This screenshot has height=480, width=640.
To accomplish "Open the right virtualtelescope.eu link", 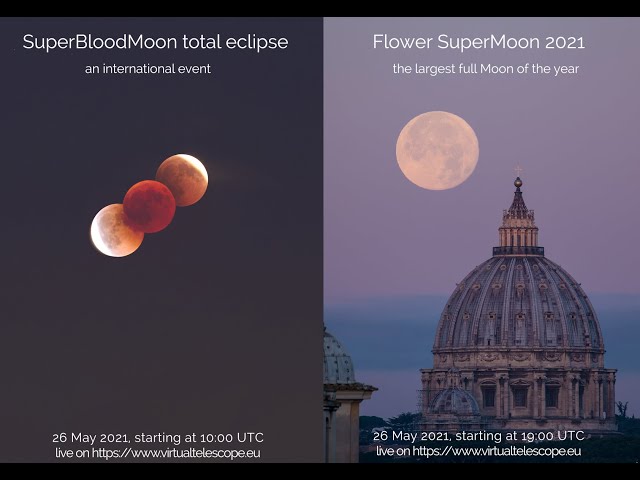I will pos(497,451).
